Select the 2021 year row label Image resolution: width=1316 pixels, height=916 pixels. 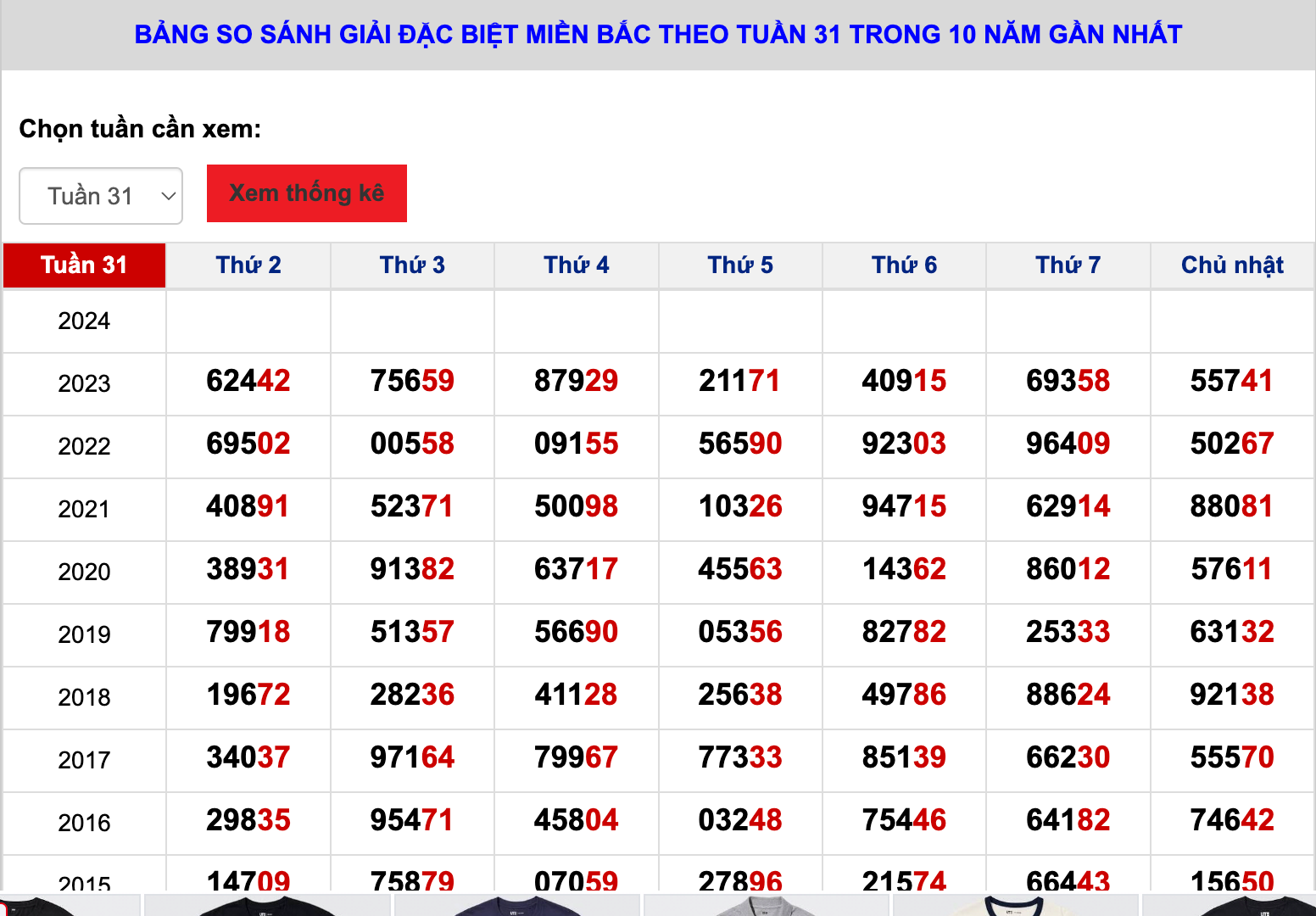[84, 510]
